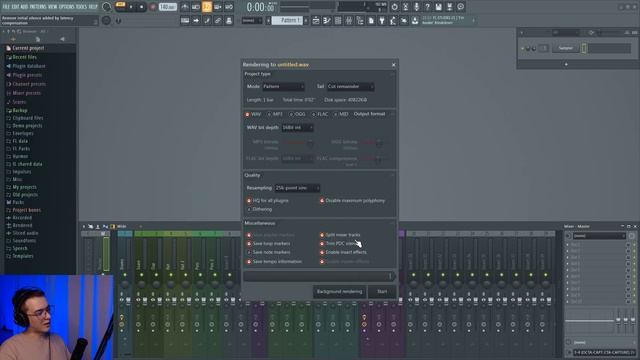
Task: Click the help question mark icon
Action: click(427, 7)
